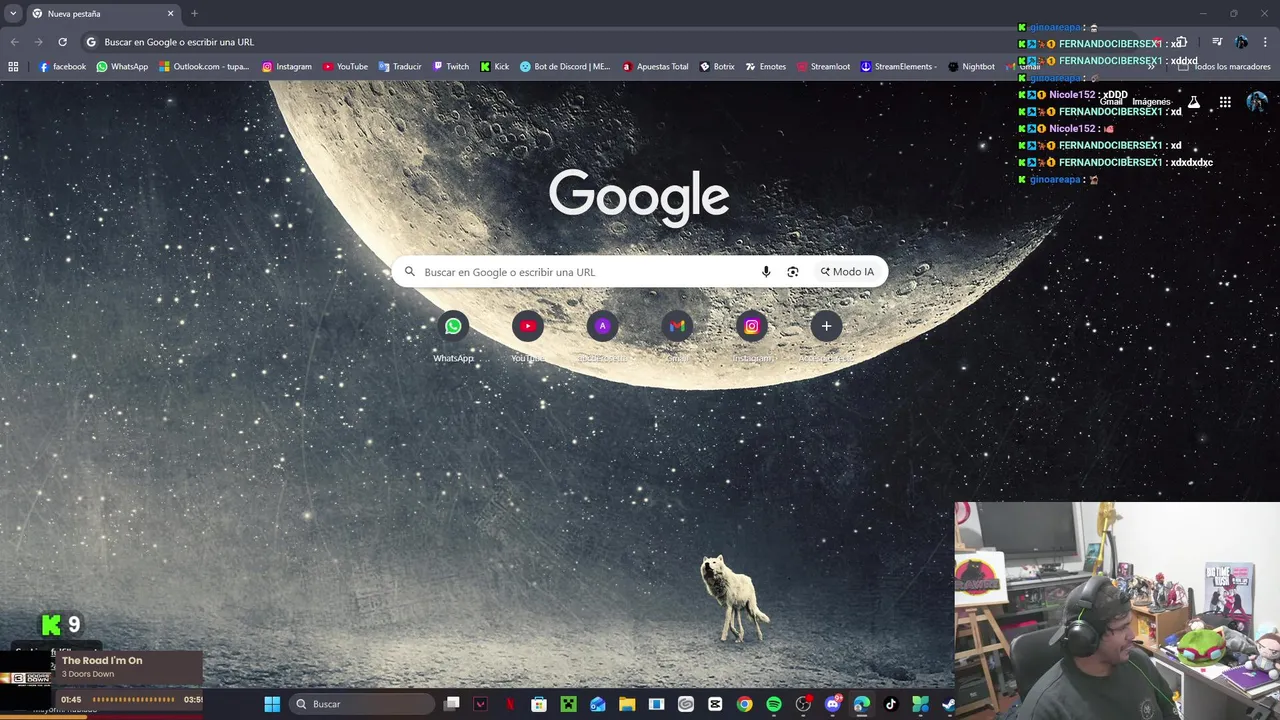Viewport: 1280px width, 720px height.
Task: Open the Chrome apps shortcut in bookmarks bar
Action: point(13,67)
